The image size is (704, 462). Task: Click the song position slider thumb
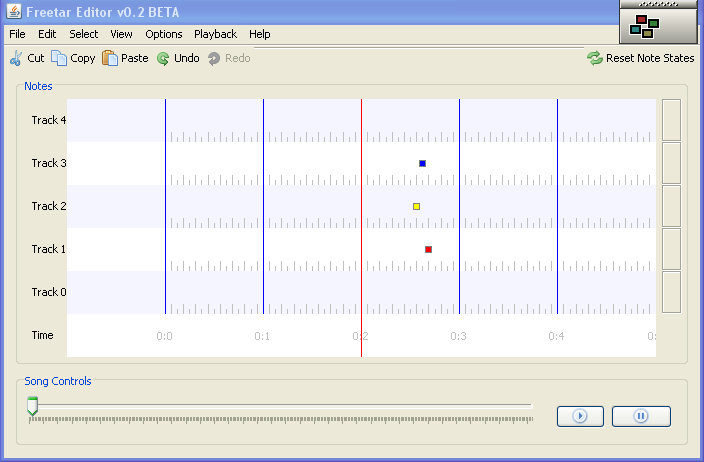(32, 406)
